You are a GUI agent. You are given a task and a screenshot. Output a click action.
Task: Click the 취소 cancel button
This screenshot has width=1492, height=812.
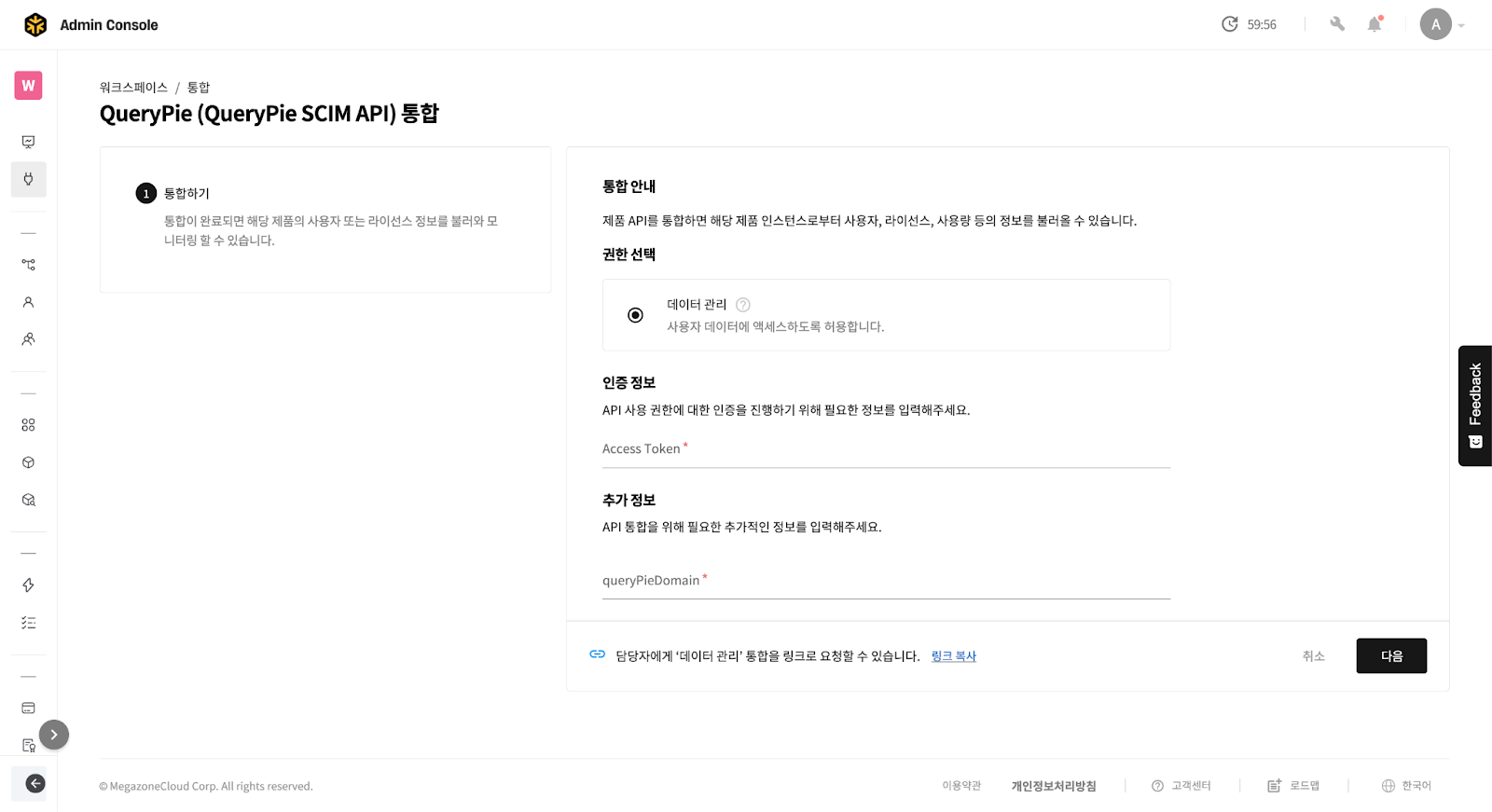coord(1314,656)
